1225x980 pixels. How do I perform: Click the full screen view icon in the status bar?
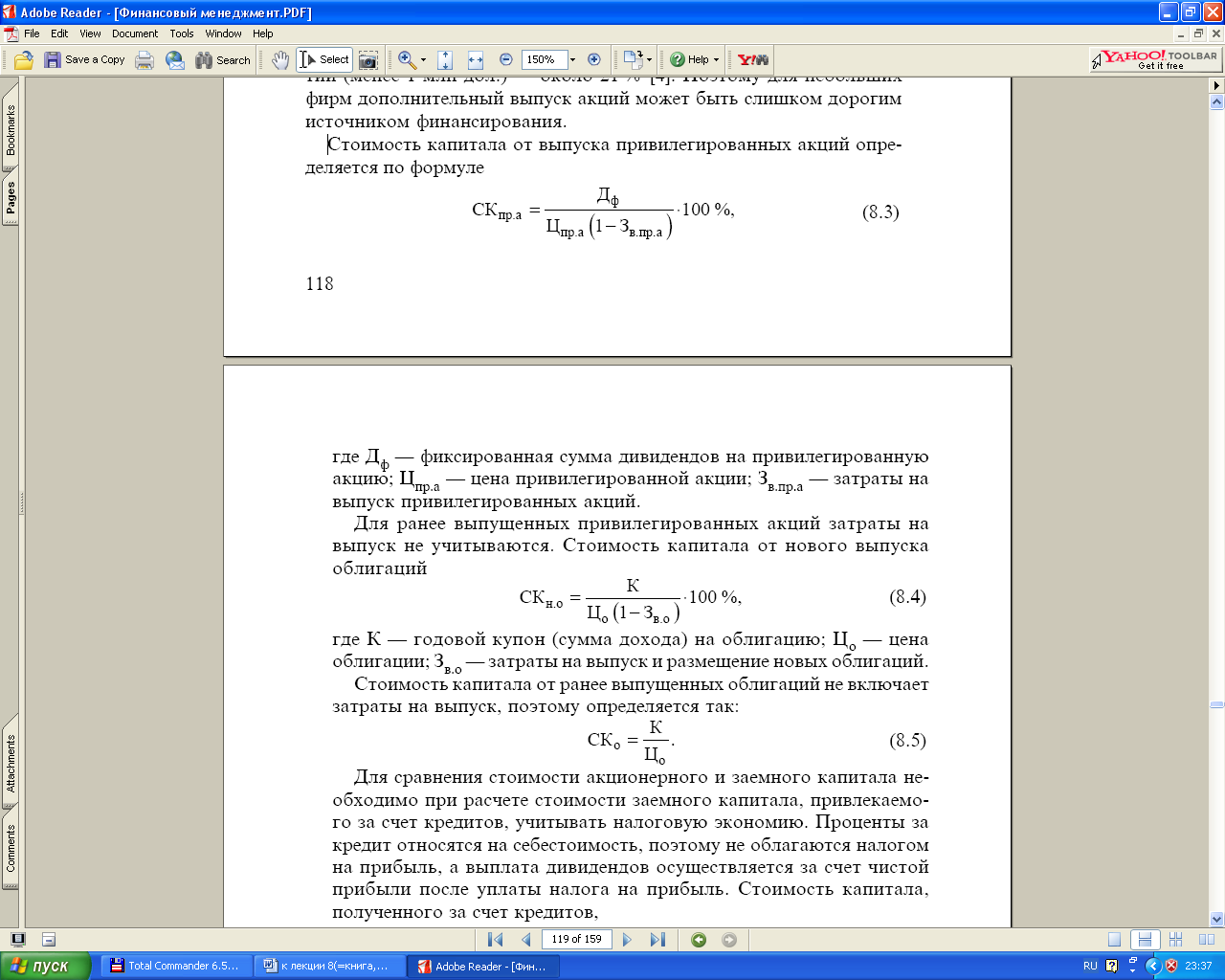(x=18, y=940)
